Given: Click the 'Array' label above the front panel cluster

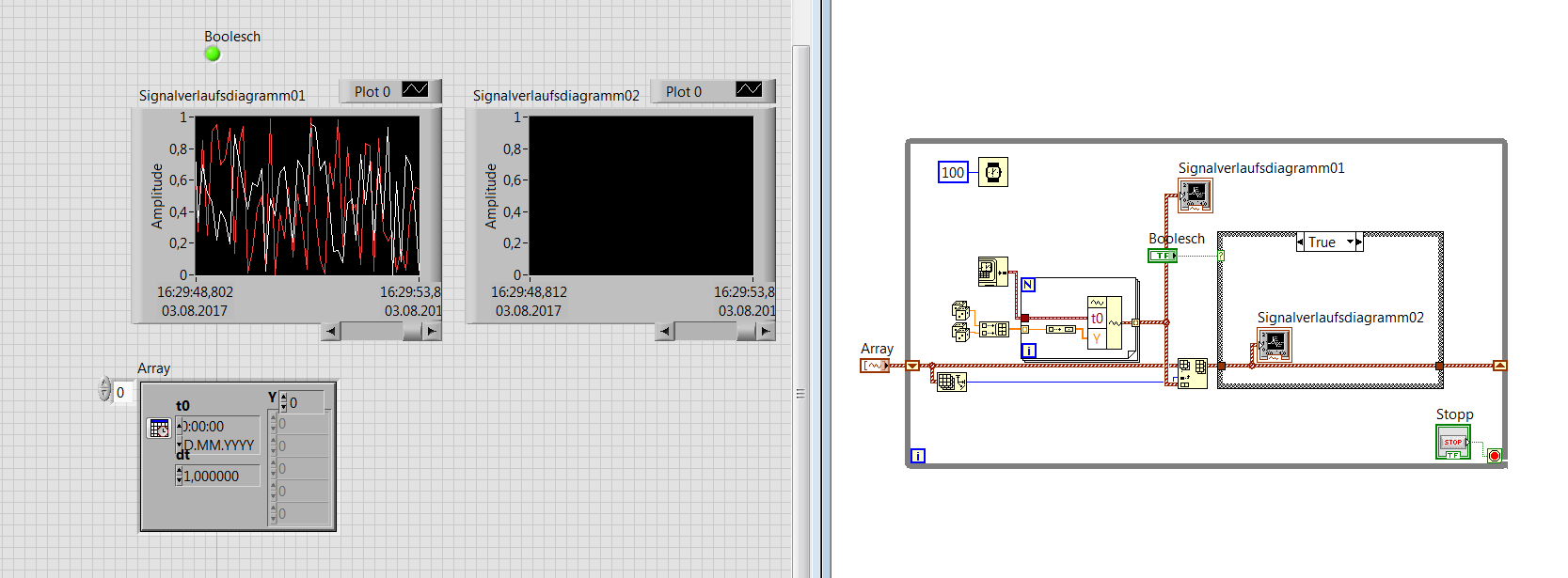Looking at the screenshot, I should 154,368.
